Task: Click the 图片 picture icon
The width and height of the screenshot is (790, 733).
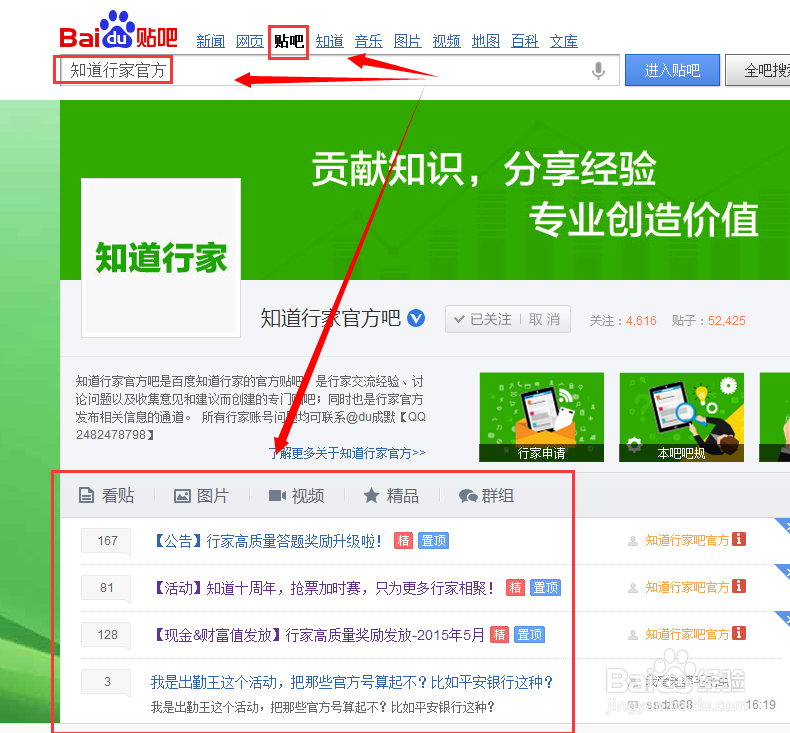Action: pos(182,496)
